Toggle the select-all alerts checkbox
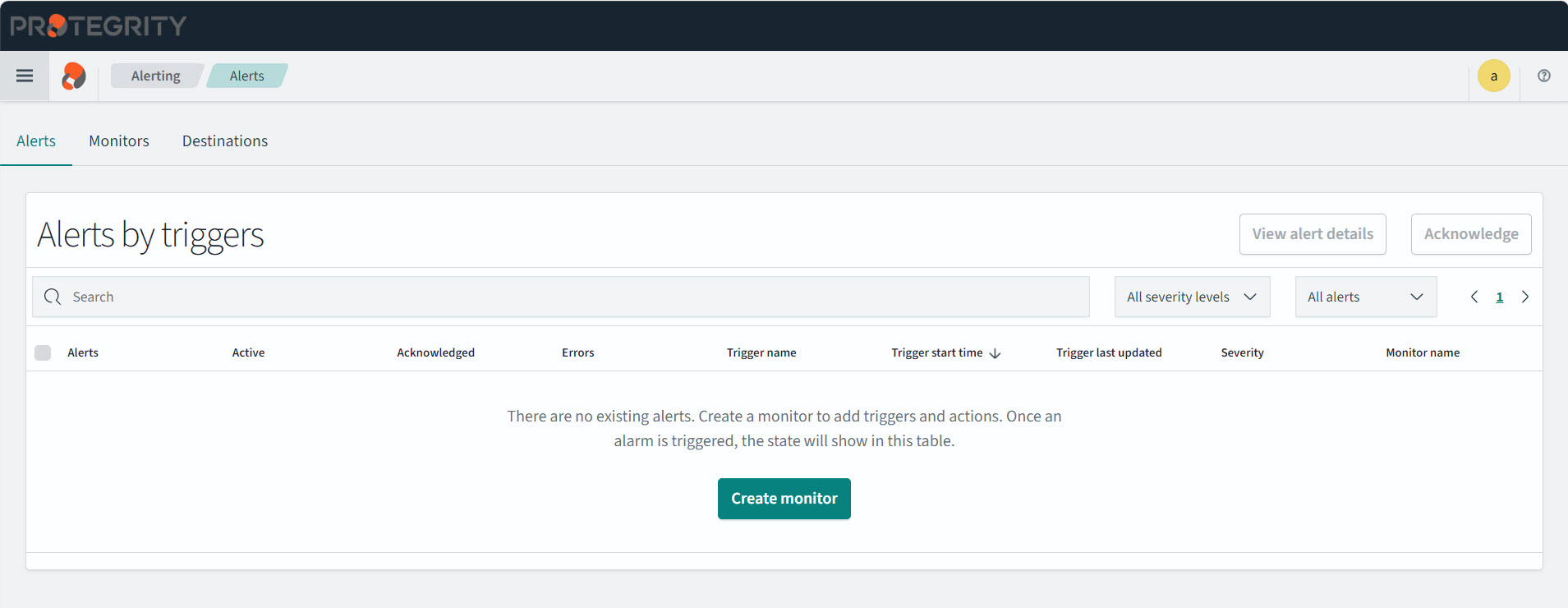This screenshot has width=1568, height=608. (43, 352)
